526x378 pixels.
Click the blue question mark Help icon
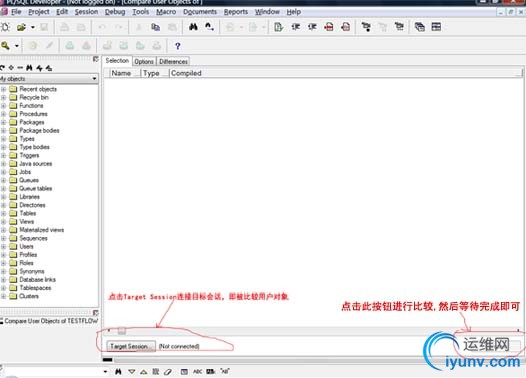(177, 46)
